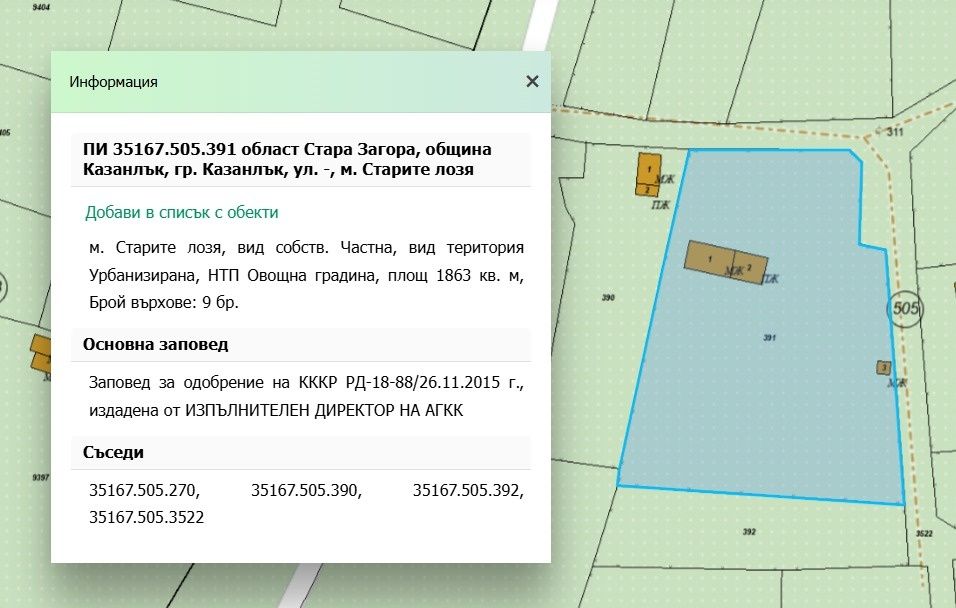Click map label 3522 at the bottom right
The image size is (956, 608).
point(924,534)
